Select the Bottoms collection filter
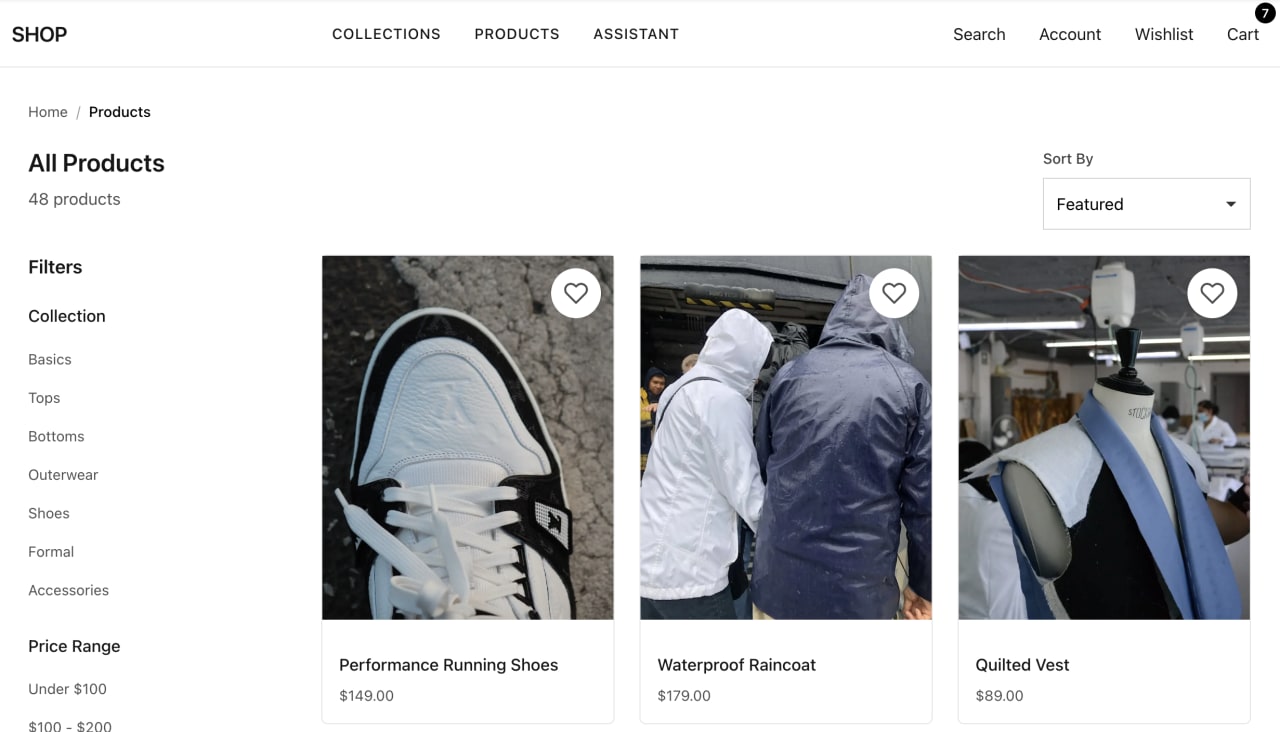Image resolution: width=1280 pixels, height=732 pixels. pyautogui.click(x=56, y=436)
